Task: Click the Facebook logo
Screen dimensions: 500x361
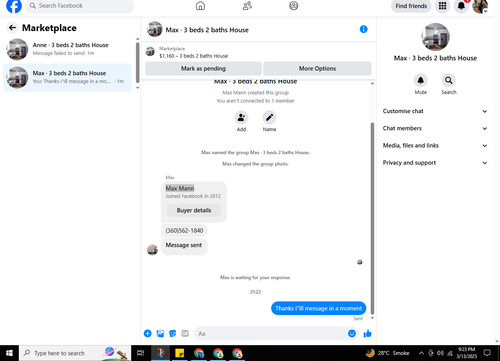Action: pos(14,6)
